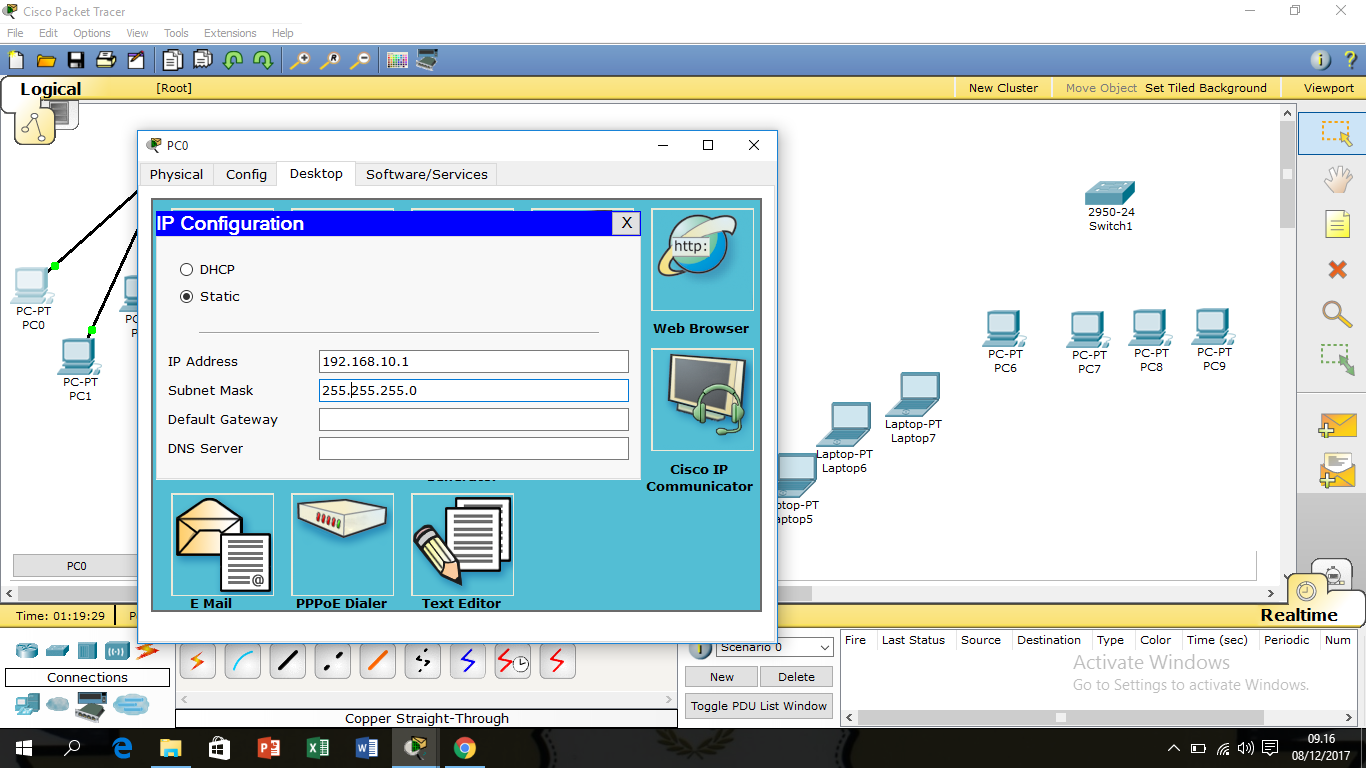Switch to the Software/Services tab
This screenshot has width=1366, height=768.
427,174
